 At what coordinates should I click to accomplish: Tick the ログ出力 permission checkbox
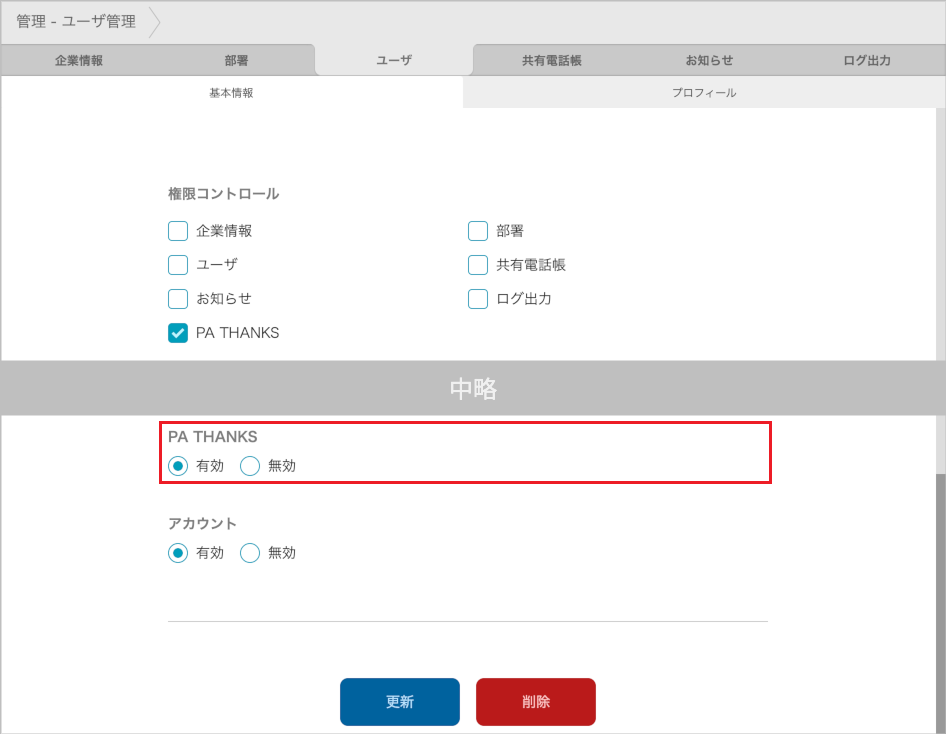pos(478,299)
